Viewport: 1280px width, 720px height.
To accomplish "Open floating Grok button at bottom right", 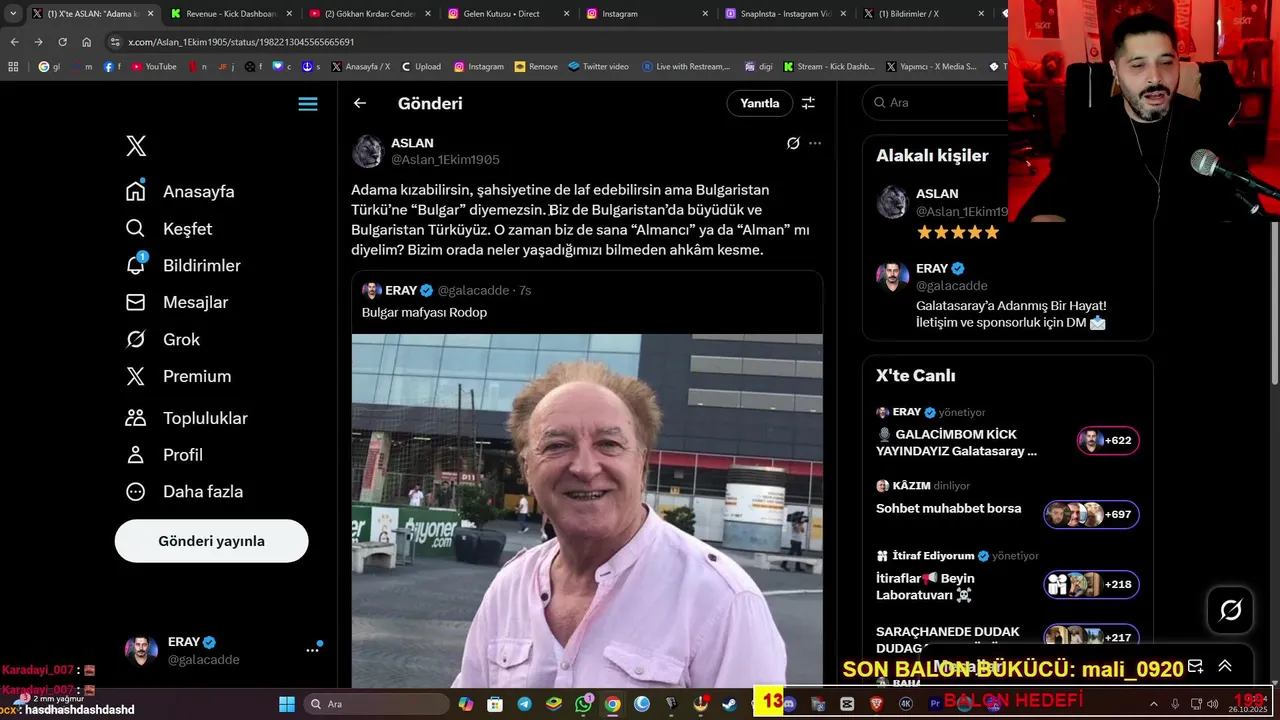I will [1230, 610].
